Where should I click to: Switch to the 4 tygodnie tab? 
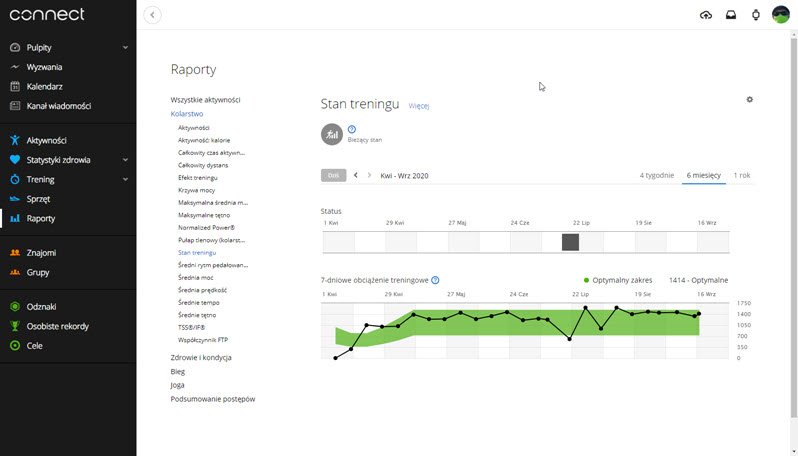coord(657,175)
